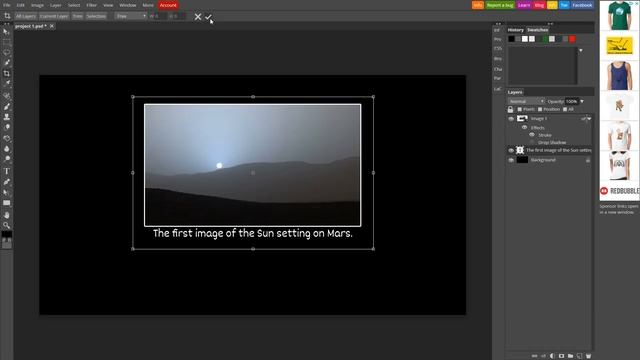Viewport: 640px width, 360px height.
Task: Enable visibility of the Drop Shadow effect
Action: point(532,142)
